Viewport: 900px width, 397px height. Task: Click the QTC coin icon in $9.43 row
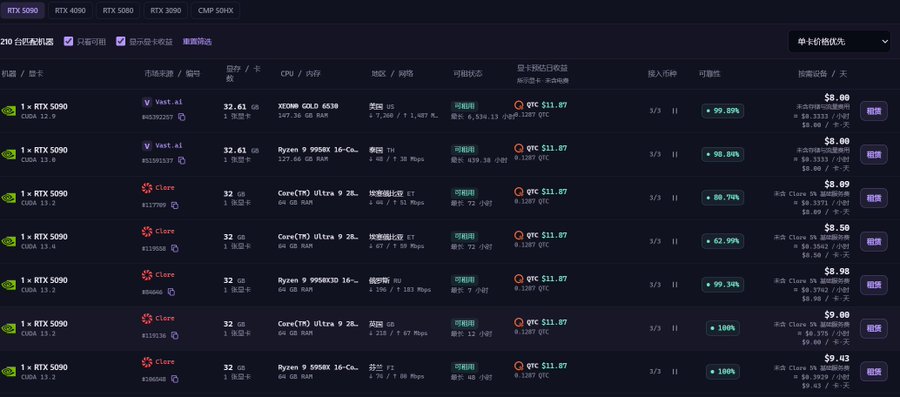point(519,365)
